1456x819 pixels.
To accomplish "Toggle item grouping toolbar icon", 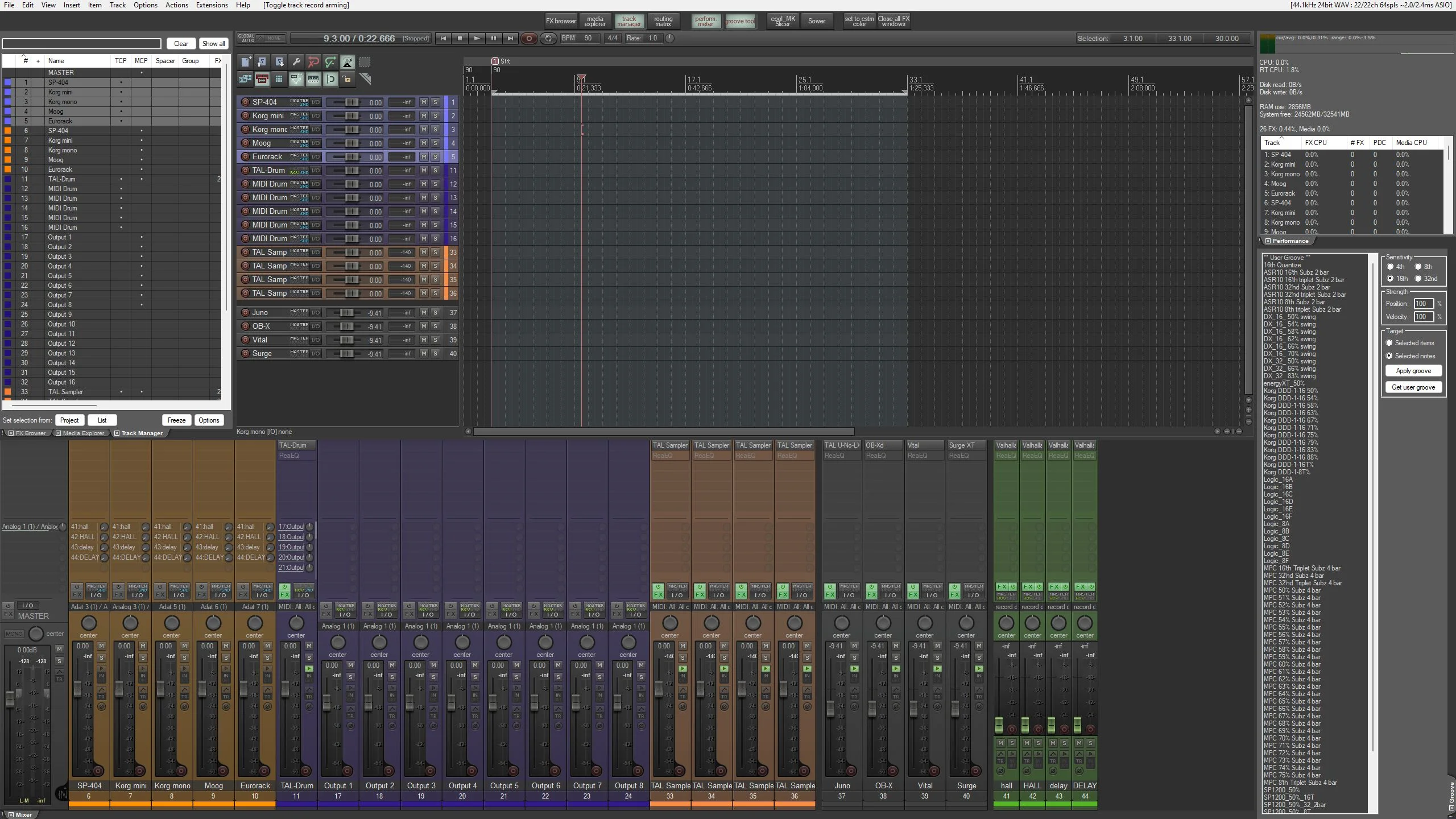I will point(262,79).
